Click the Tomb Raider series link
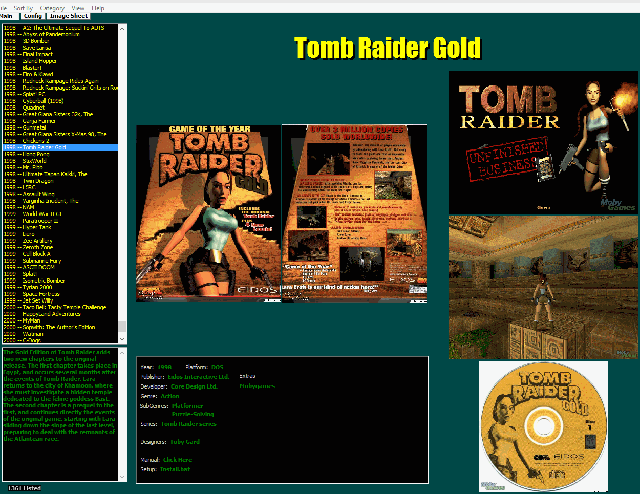 pyautogui.click(x=189, y=424)
